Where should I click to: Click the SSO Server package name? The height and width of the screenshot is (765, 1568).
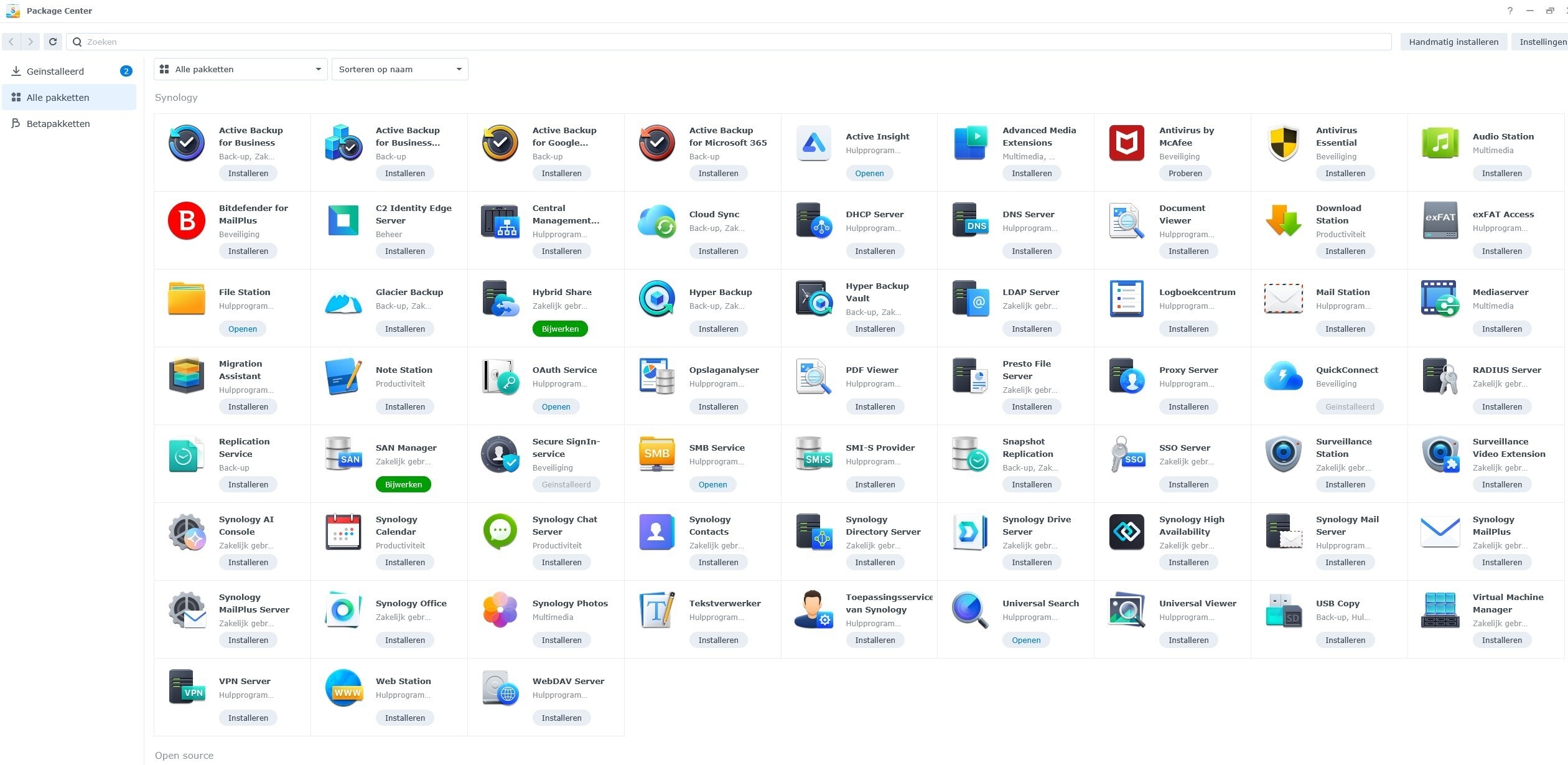pos(1185,448)
